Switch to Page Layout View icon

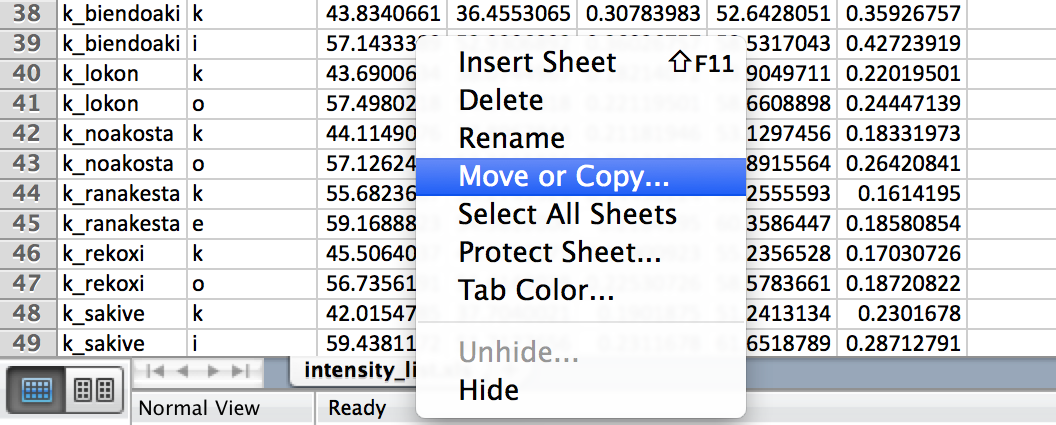pyautogui.click(x=95, y=390)
